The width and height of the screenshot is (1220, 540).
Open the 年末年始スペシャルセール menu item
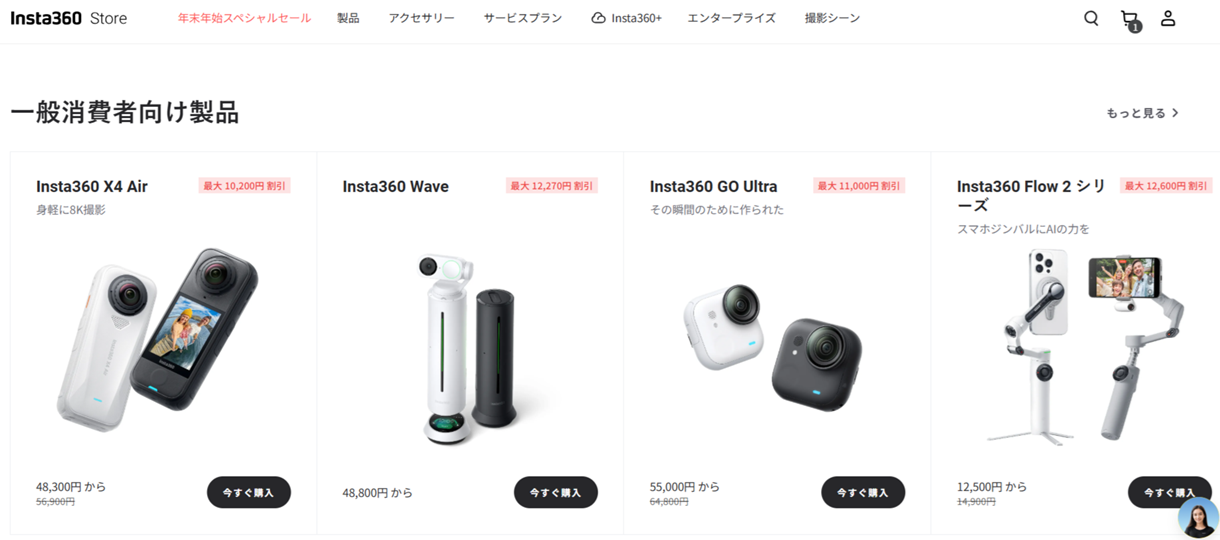coord(244,18)
